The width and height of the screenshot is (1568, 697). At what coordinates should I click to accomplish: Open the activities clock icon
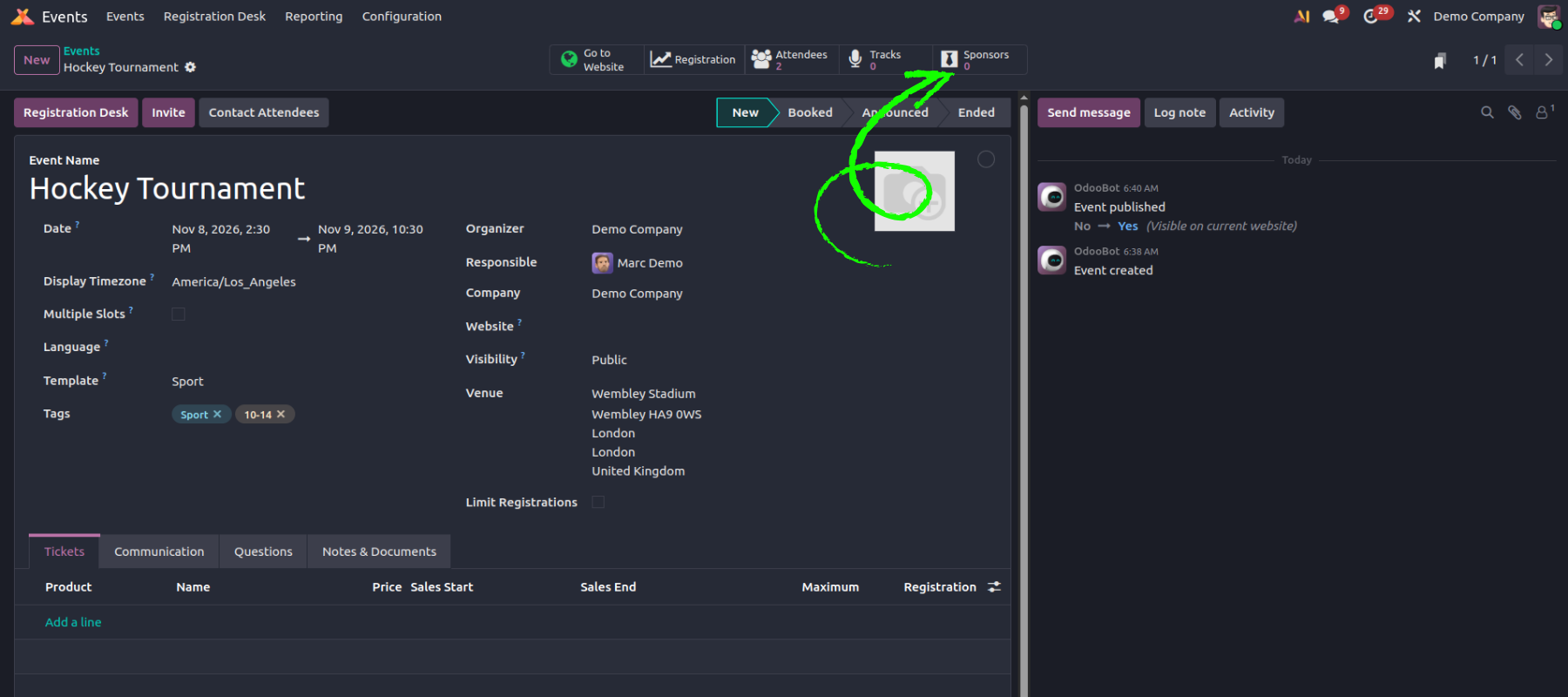1372,17
